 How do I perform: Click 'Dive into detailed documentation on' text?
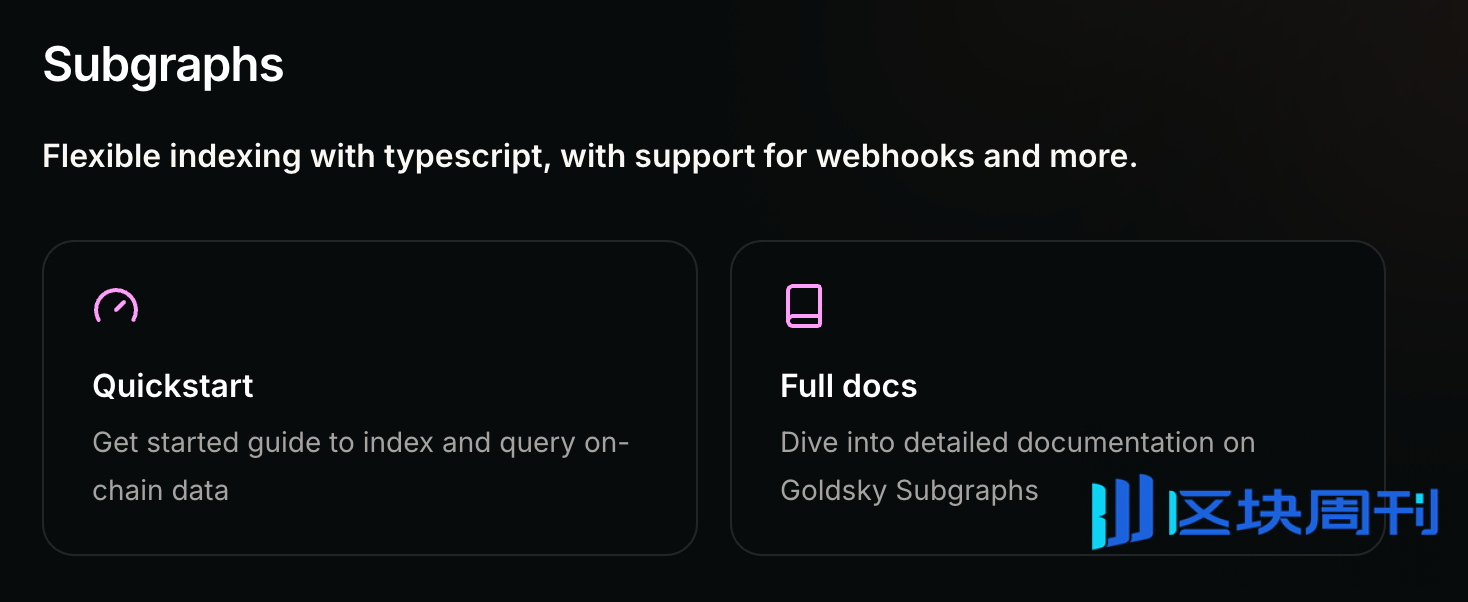point(1017,442)
